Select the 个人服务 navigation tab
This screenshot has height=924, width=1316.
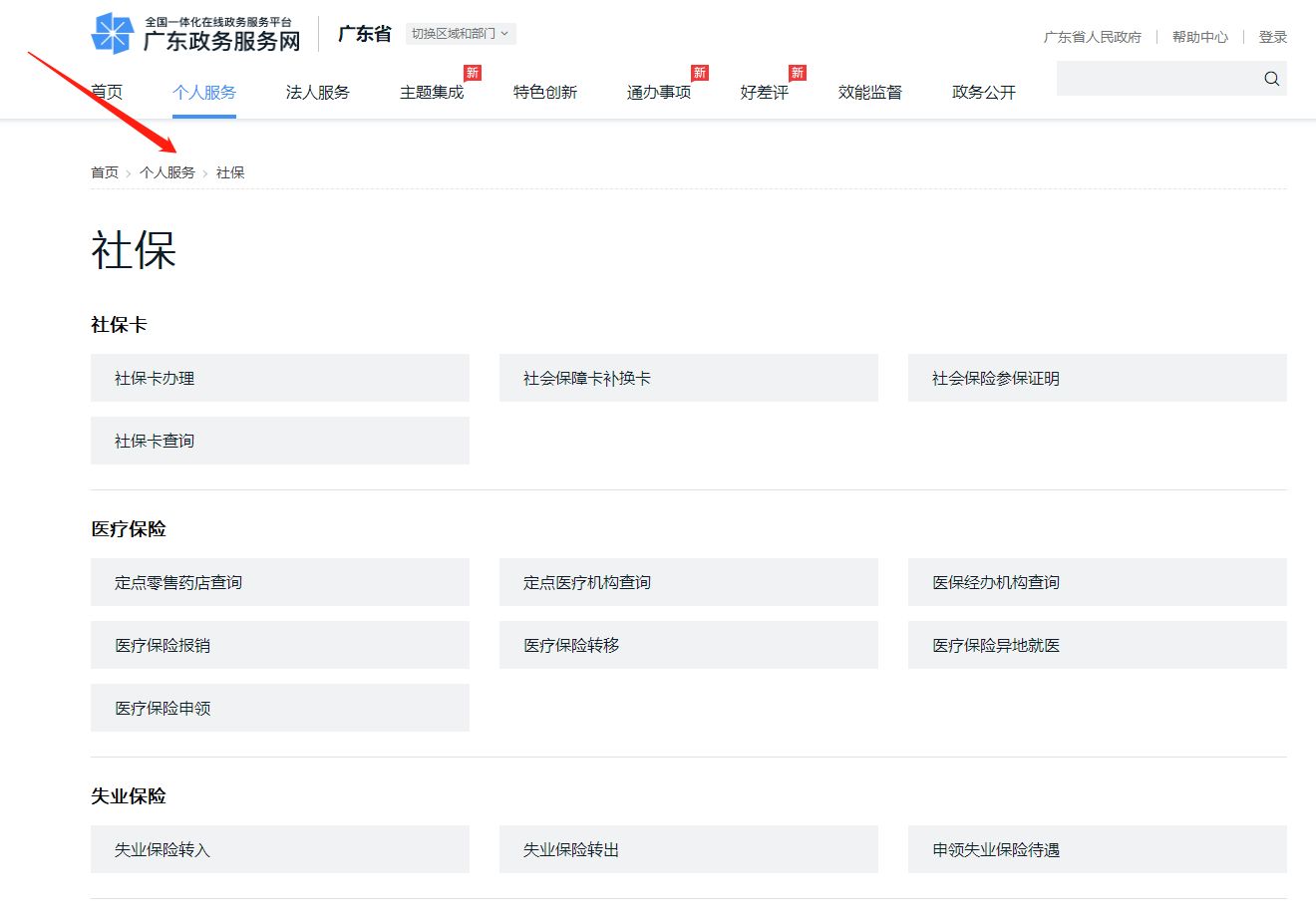click(204, 93)
